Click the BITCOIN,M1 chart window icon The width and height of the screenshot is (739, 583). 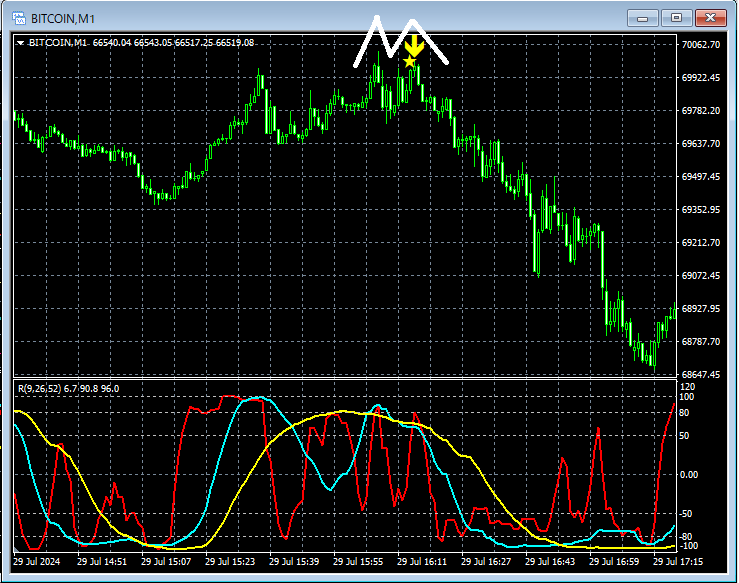tap(19, 18)
